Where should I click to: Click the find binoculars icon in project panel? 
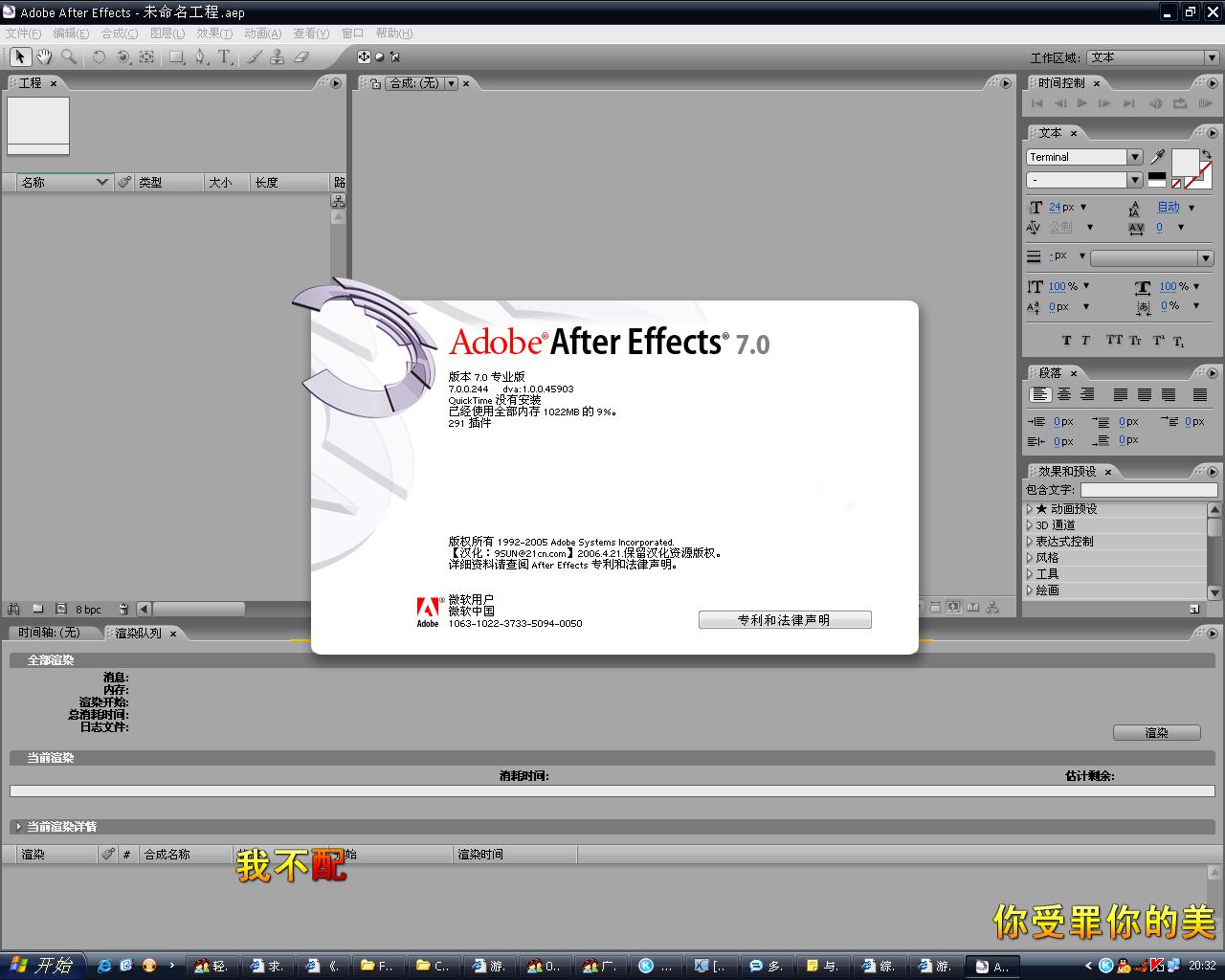(13, 609)
